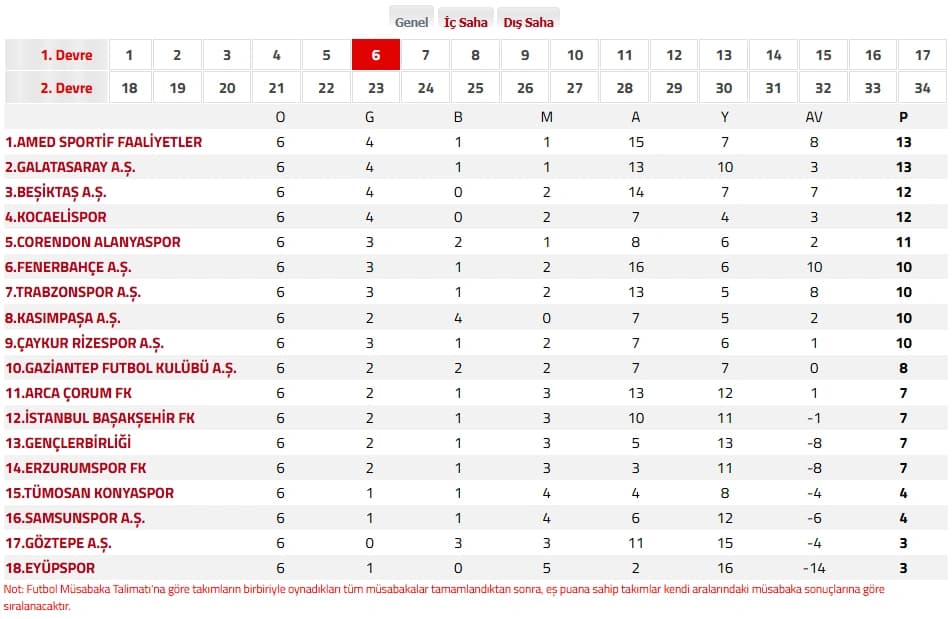The height and width of the screenshot is (619, 952).
Task: Select week 18 in 2. Devre
Action: coord(129,88)
